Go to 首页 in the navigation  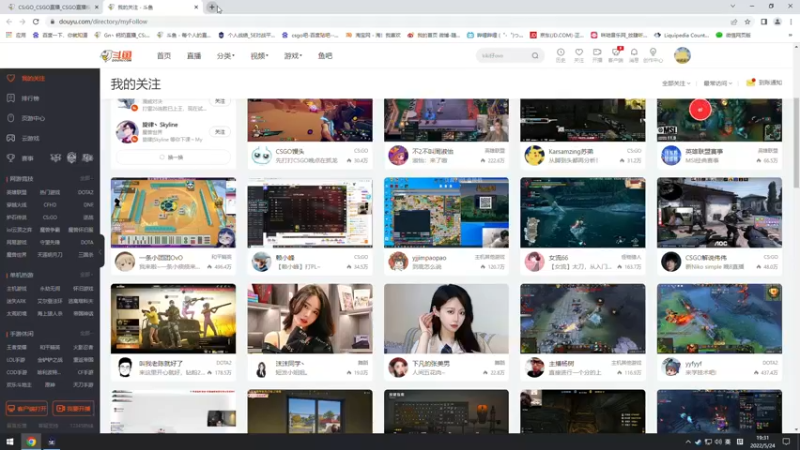(164, 56)
